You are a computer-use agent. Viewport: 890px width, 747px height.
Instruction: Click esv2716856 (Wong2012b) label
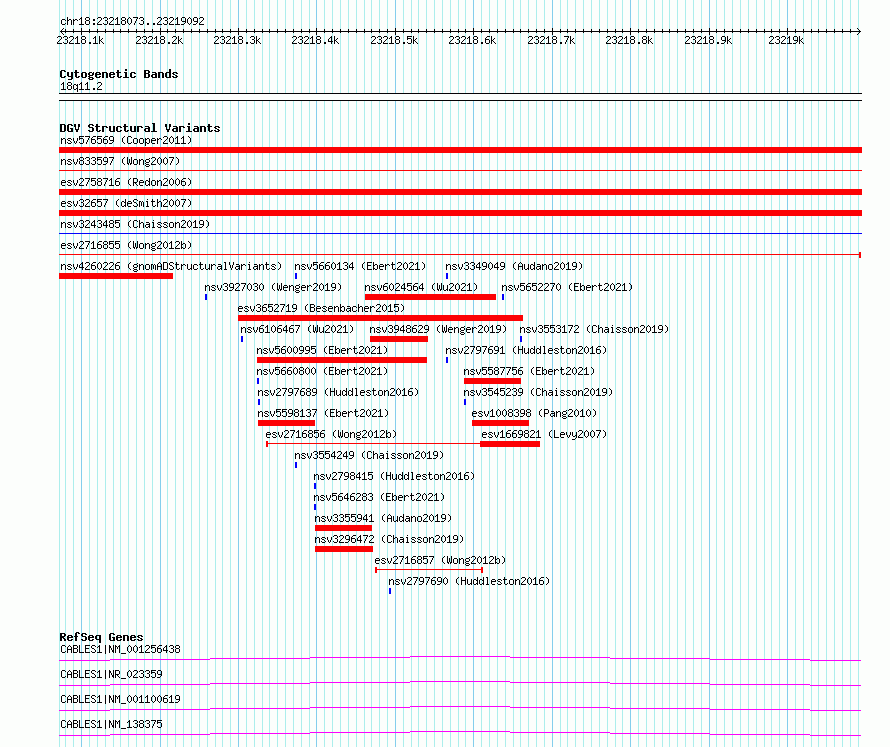click(331, 434)
